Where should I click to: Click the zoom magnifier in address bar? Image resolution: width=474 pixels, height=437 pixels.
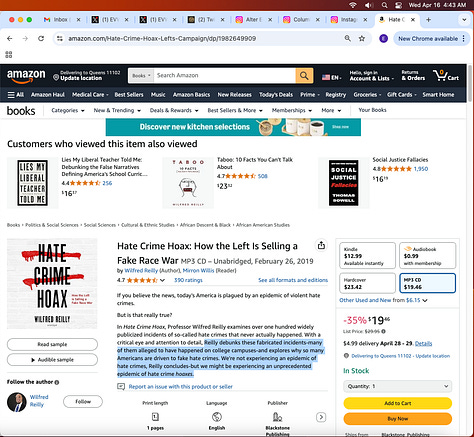(x=347, y=39)
